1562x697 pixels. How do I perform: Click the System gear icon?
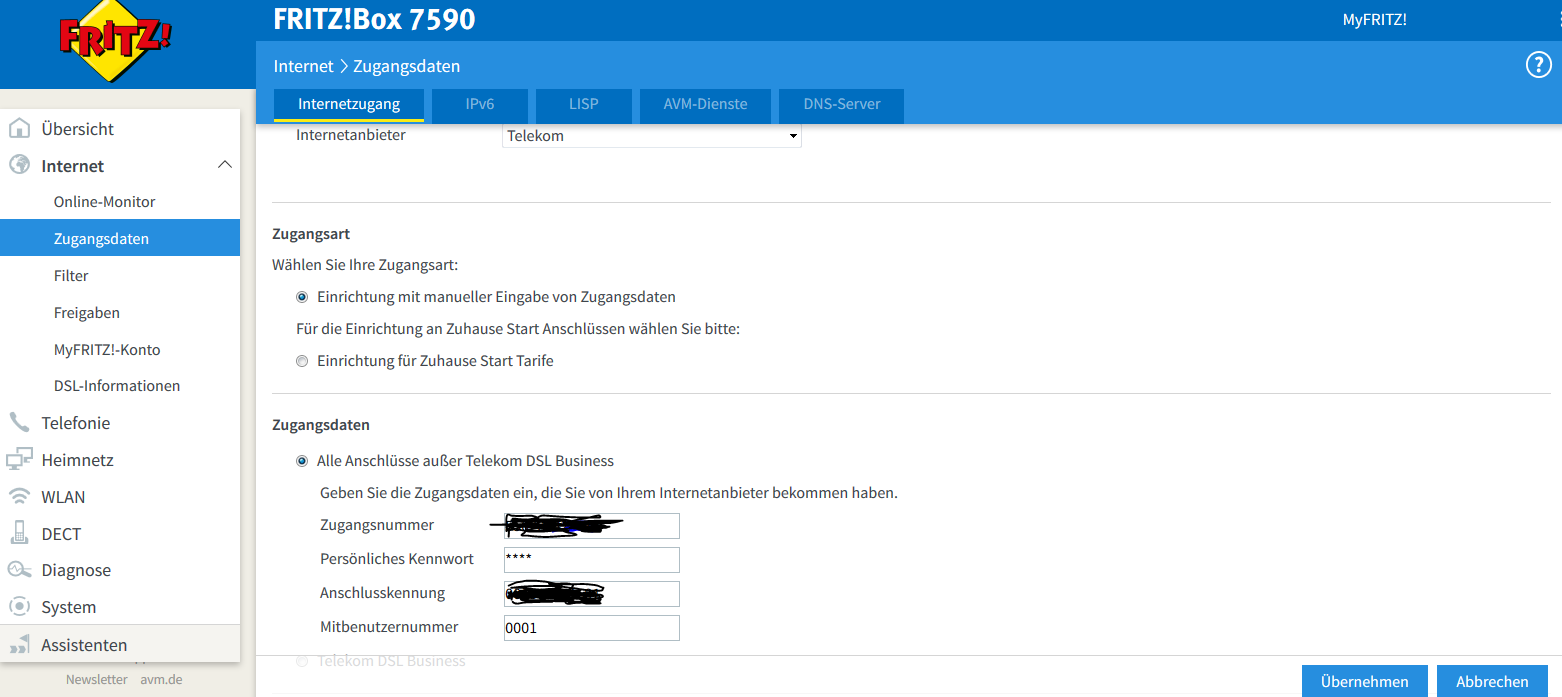coord(19,607)
